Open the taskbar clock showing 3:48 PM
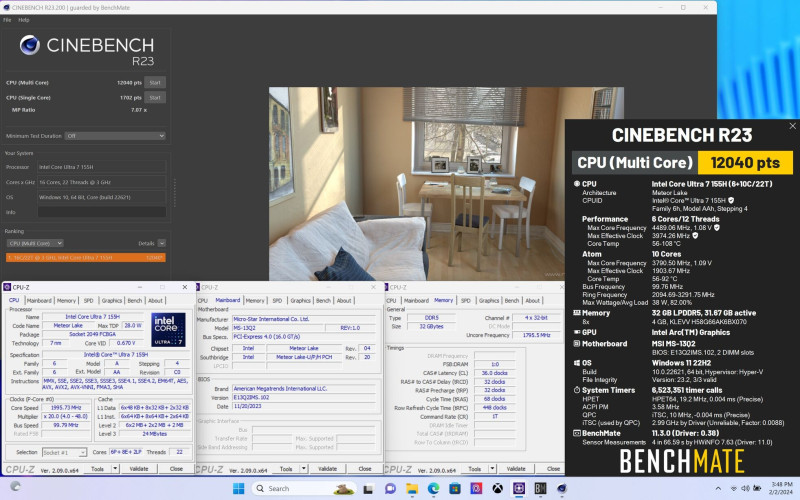Image resolution: width=800 pixels, height=500 pixels. (x=782, y=488)
